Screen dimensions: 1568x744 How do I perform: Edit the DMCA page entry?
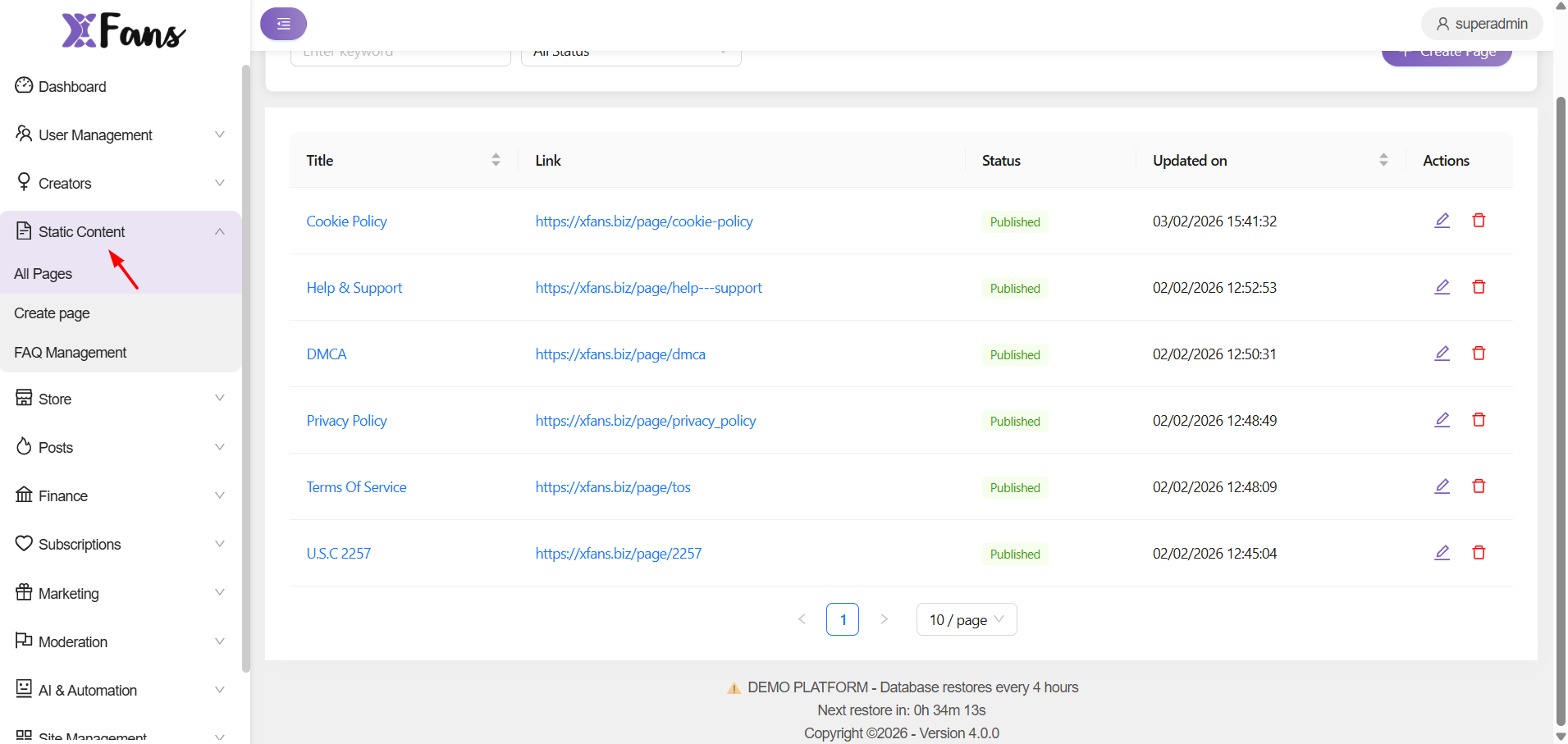(x=1442, y=354)
